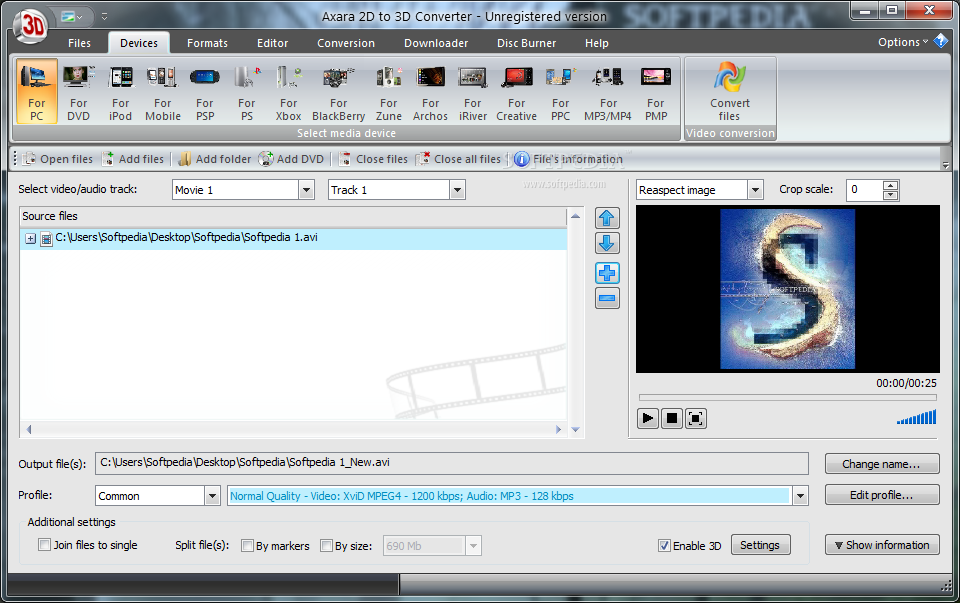960x603 pixels.
Task: Increase Crop scale with the up spinner arrow
Action: pyautogui.click(x=891, y=185)
